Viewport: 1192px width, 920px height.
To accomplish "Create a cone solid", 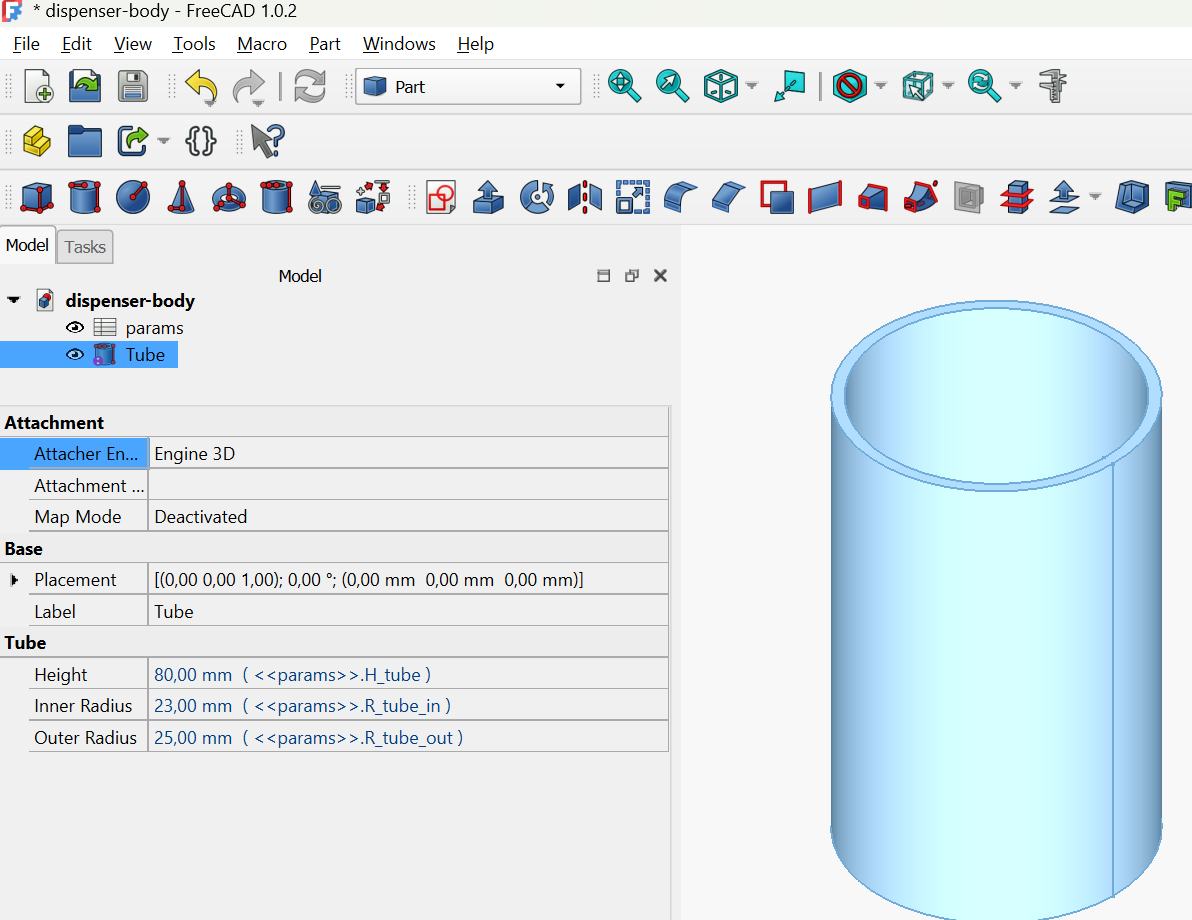I will click(x=181, y=197).
